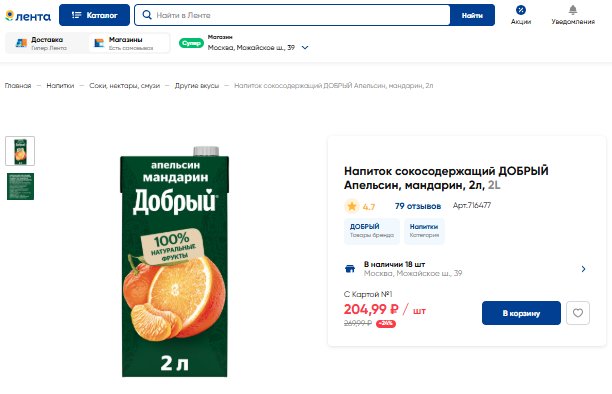Click the magnifier icon in search field
This screenshot has width=612, height=394.
click(x=147, y=15)
